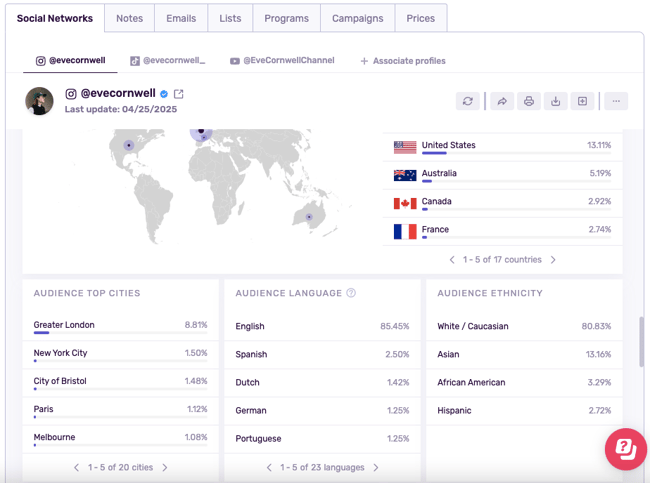Click the help chat bubble icon
Viewport: 650px width, 483px height.
[625, 450]
